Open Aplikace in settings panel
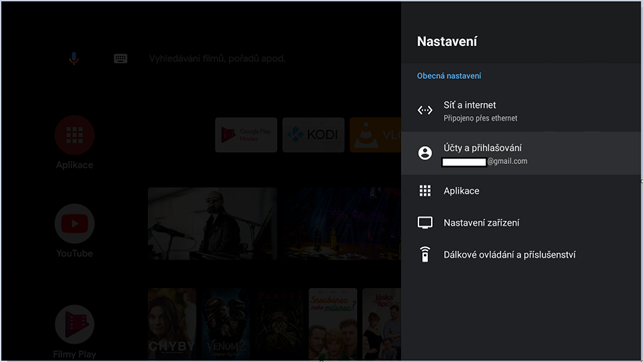Image resolution: width=643 pixels, height=362 pixels. [x=521, y=191]
